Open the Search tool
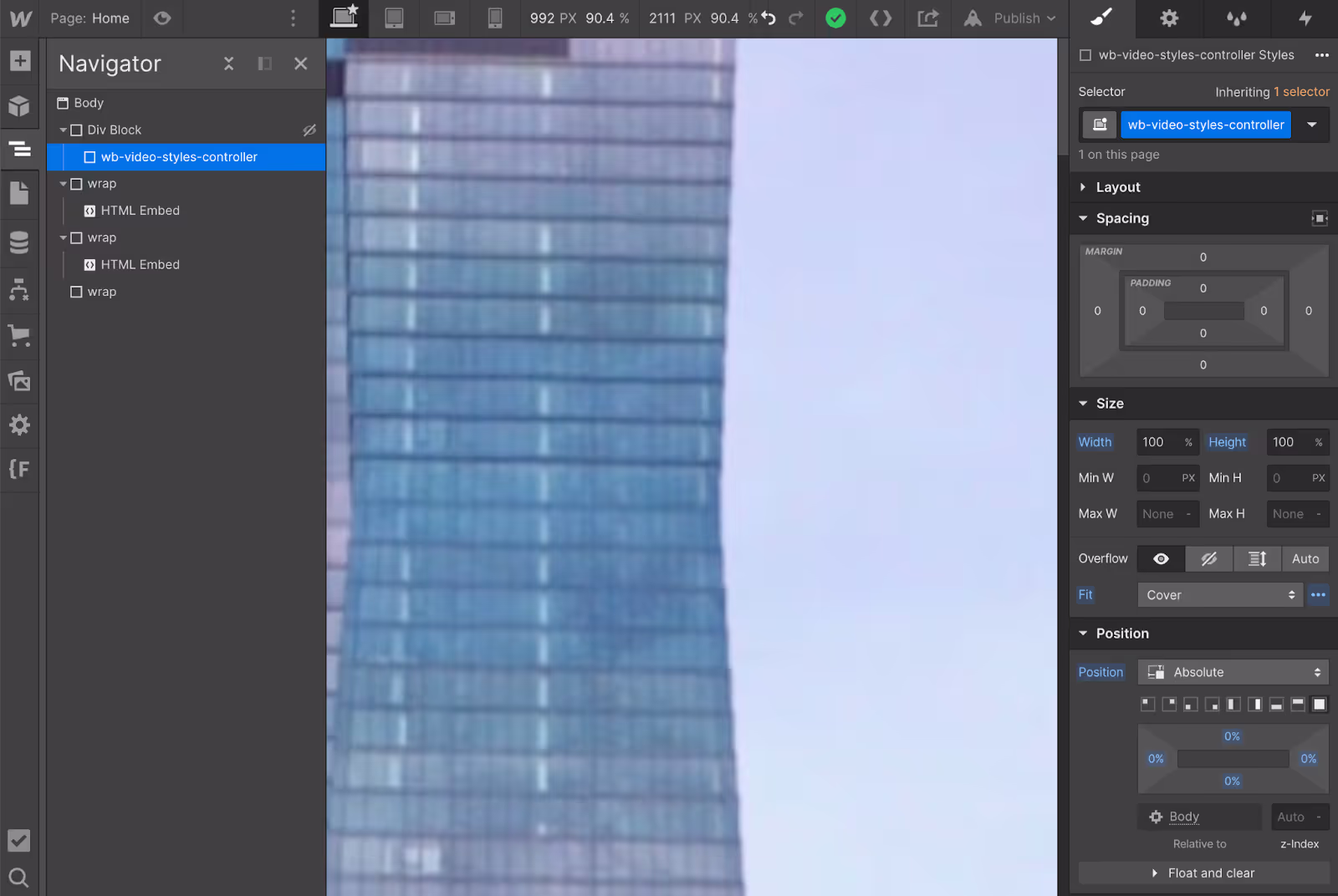The image size is (1338, 896). [19, 877]
